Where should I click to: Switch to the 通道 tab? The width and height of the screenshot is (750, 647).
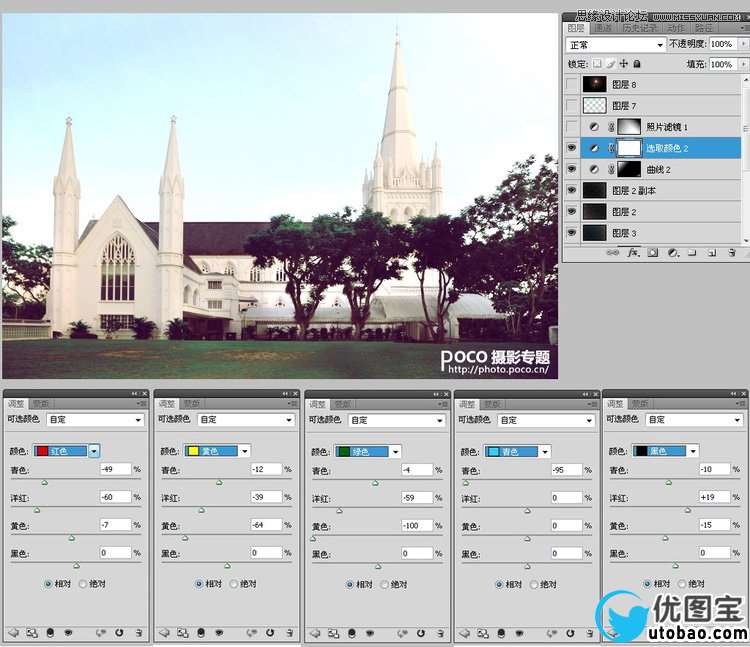tap(603, 29)
